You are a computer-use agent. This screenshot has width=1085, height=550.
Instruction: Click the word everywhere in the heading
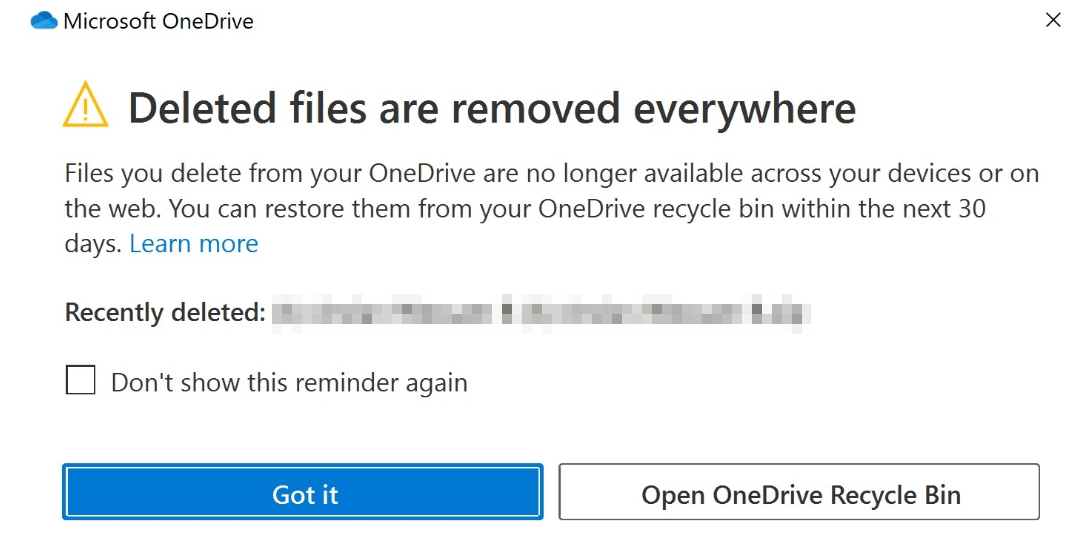(x=745, y=109)
